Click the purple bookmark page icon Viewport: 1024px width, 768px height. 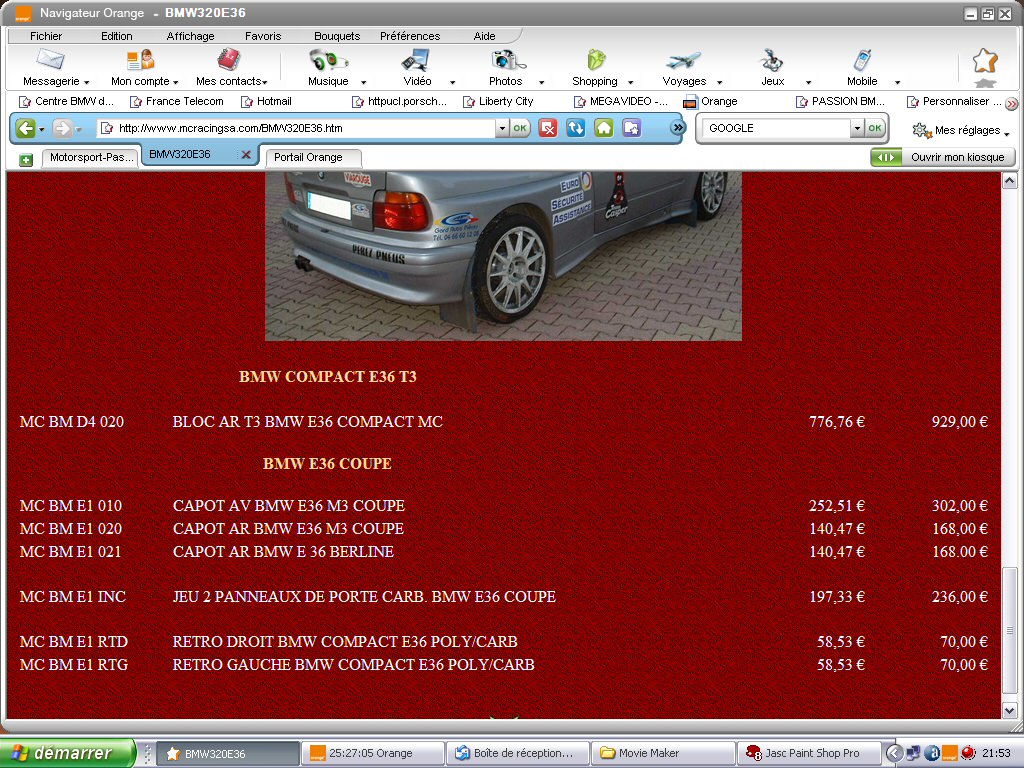[632, 128]
